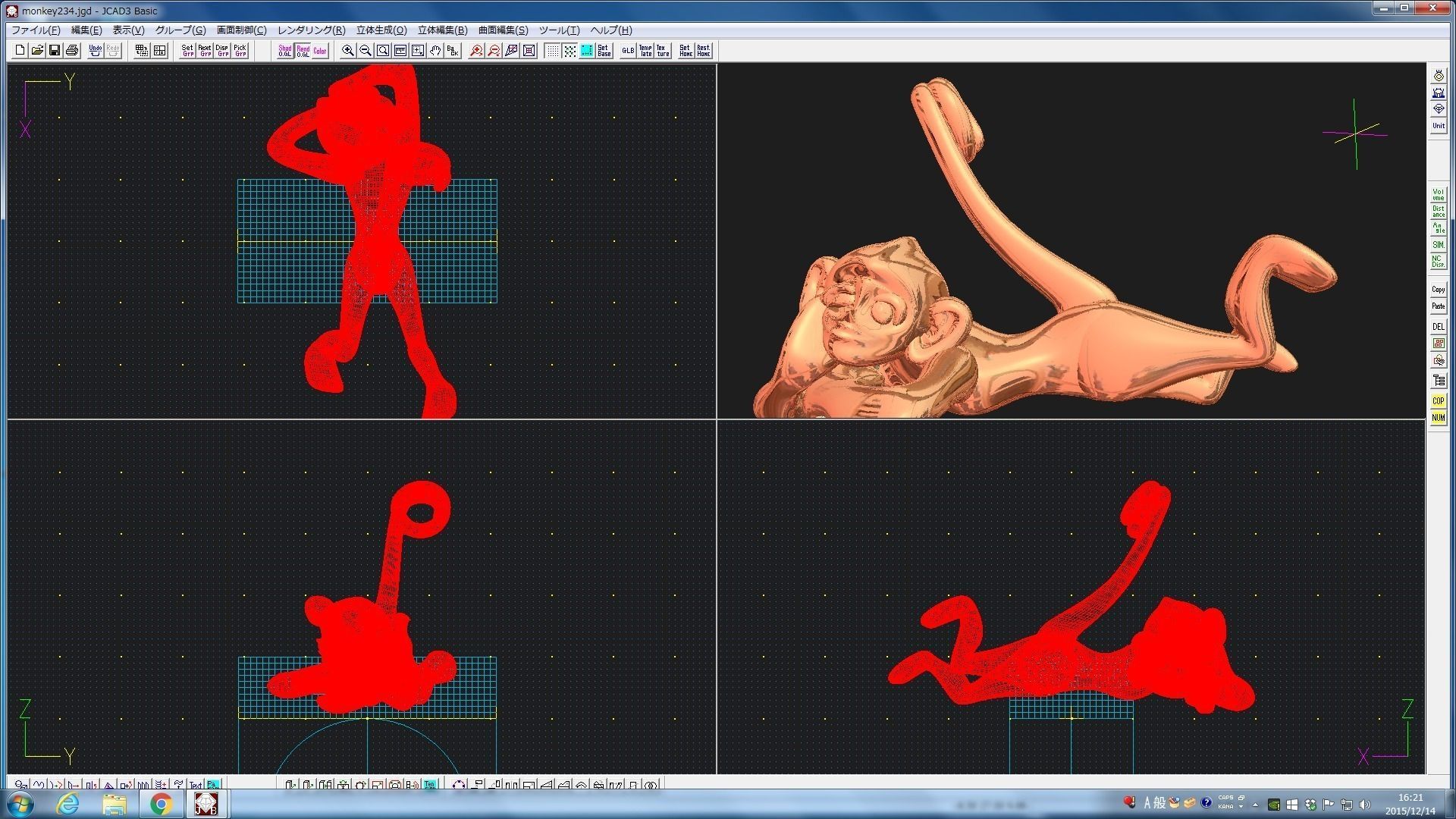Open the ファイル(F) menu

[x=36, y=30]
